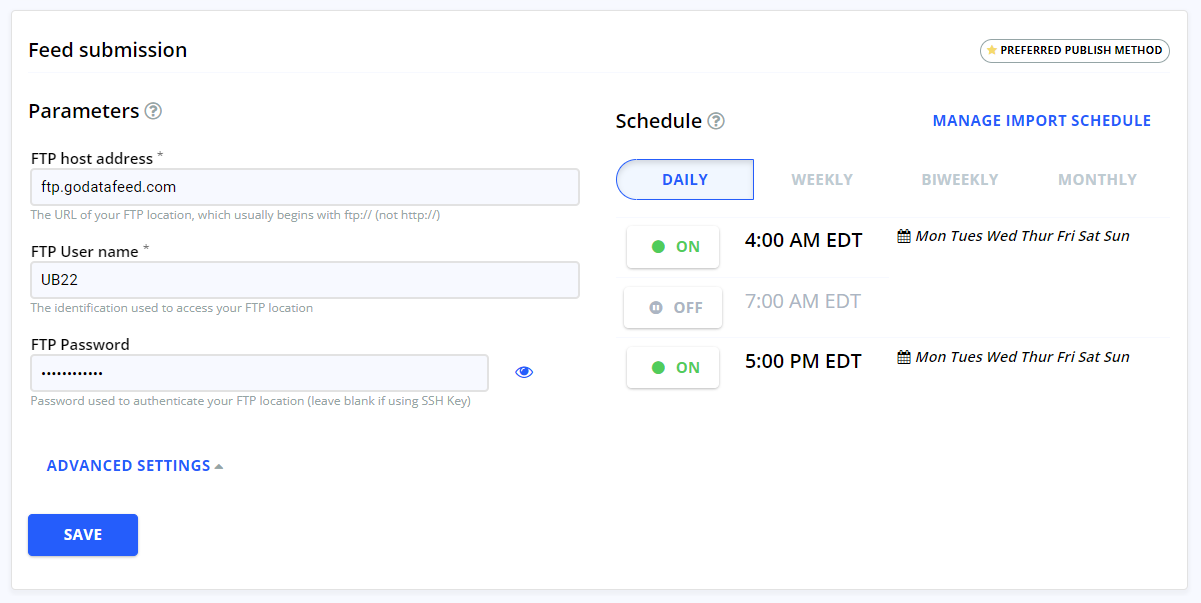Turn off the 4:00 AM EDT schedule
Viewport: 1201px width, 603px height.
(x=673, y=247)
